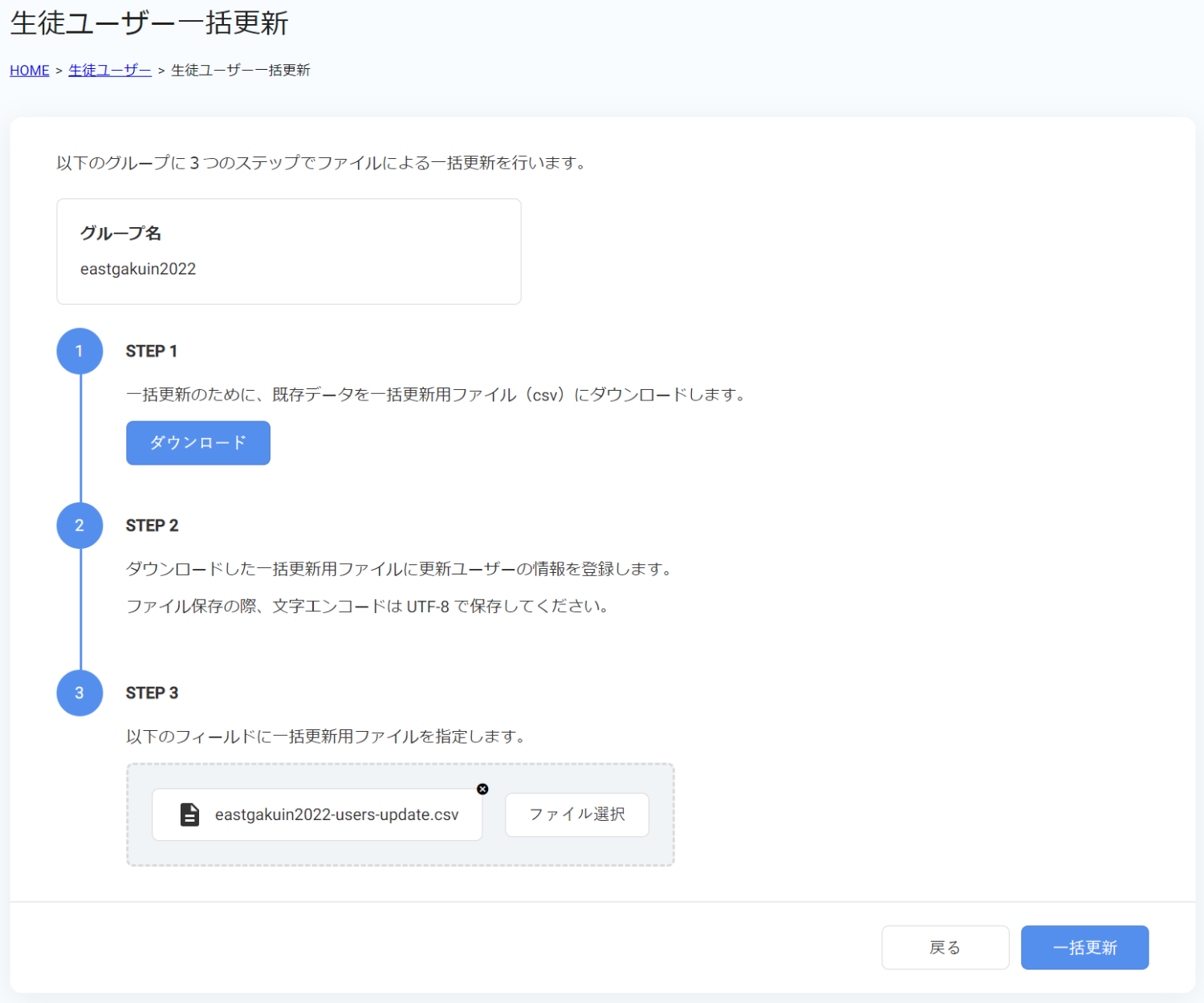Click the UTF-8 encoding instruction text

371,606
